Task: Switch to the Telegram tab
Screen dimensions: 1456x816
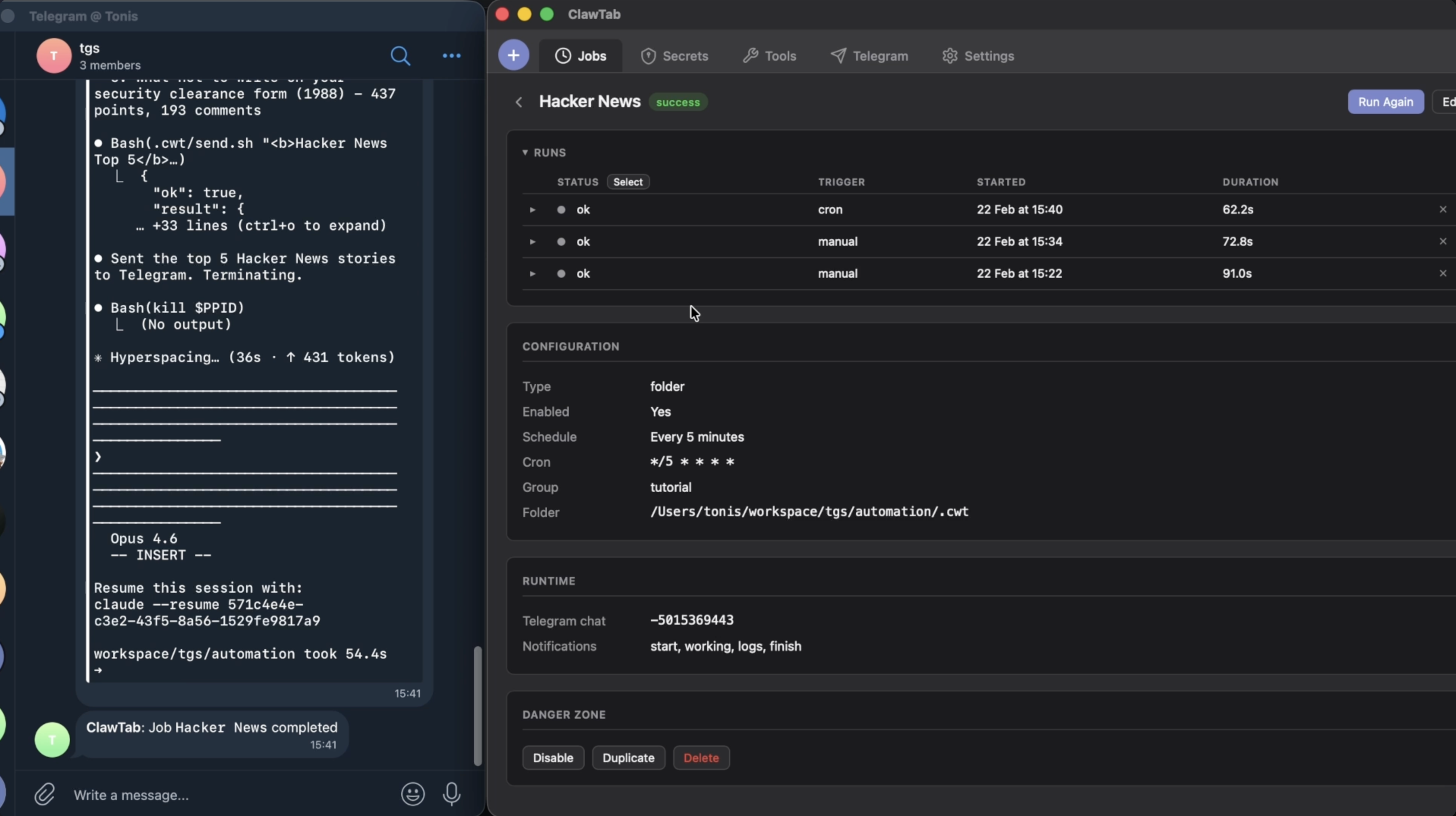Action: coord(869,56)
